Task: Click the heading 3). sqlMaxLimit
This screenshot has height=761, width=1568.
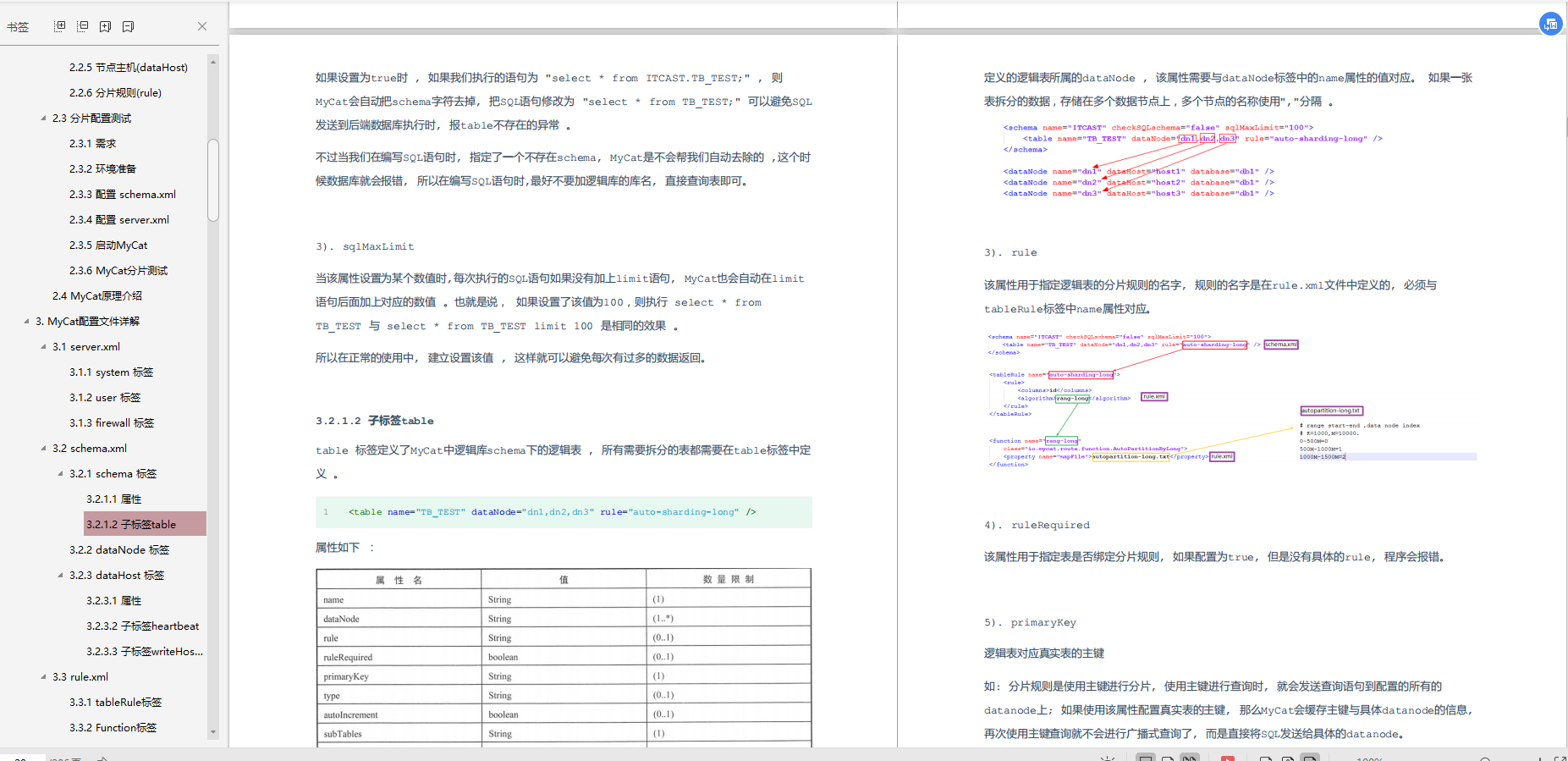Action: point(365,246)
